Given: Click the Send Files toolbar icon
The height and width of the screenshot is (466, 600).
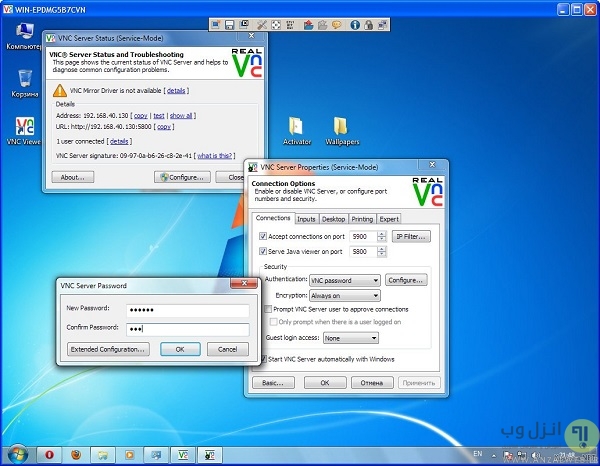Looking at the screenshot, I should point(308,25).
